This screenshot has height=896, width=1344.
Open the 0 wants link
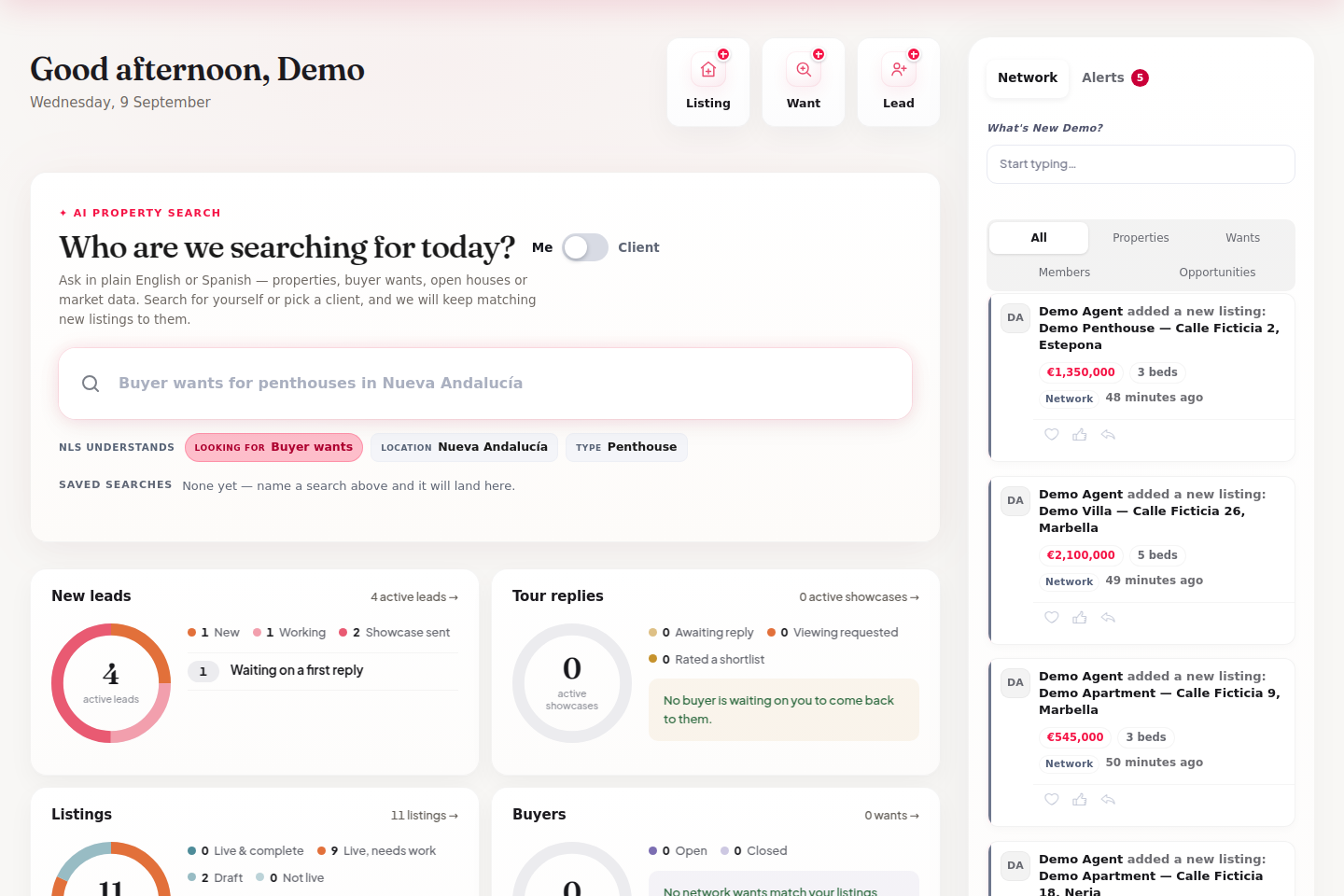(x=891, y=816)
